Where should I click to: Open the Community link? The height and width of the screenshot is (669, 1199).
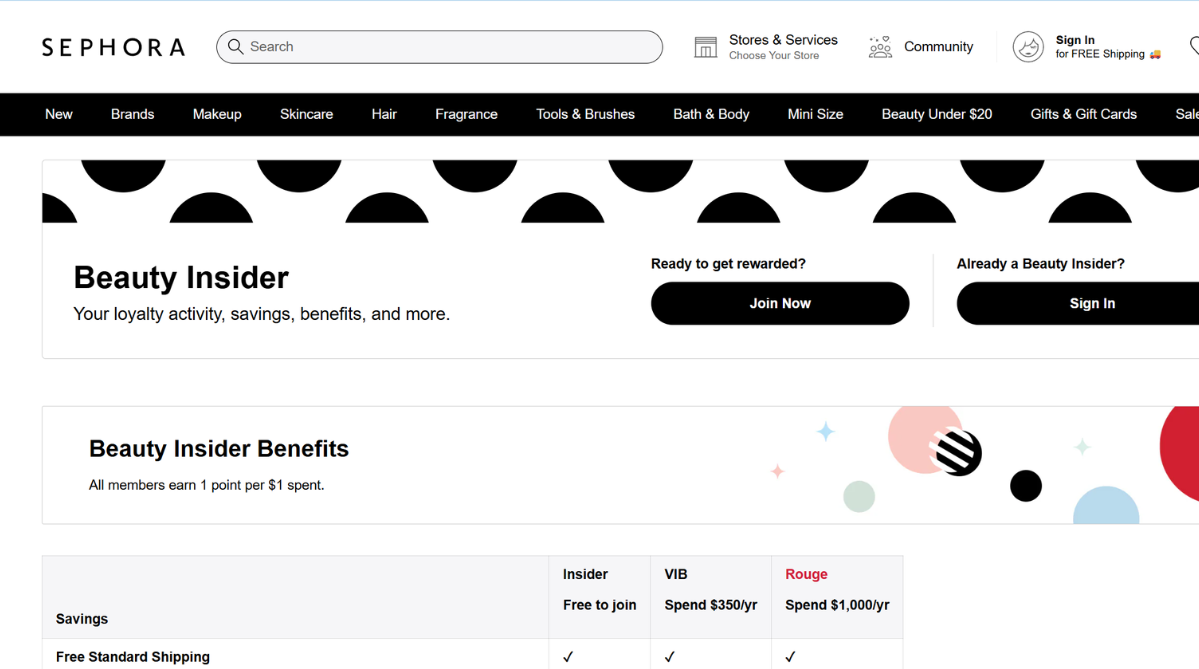pos(938,47)
